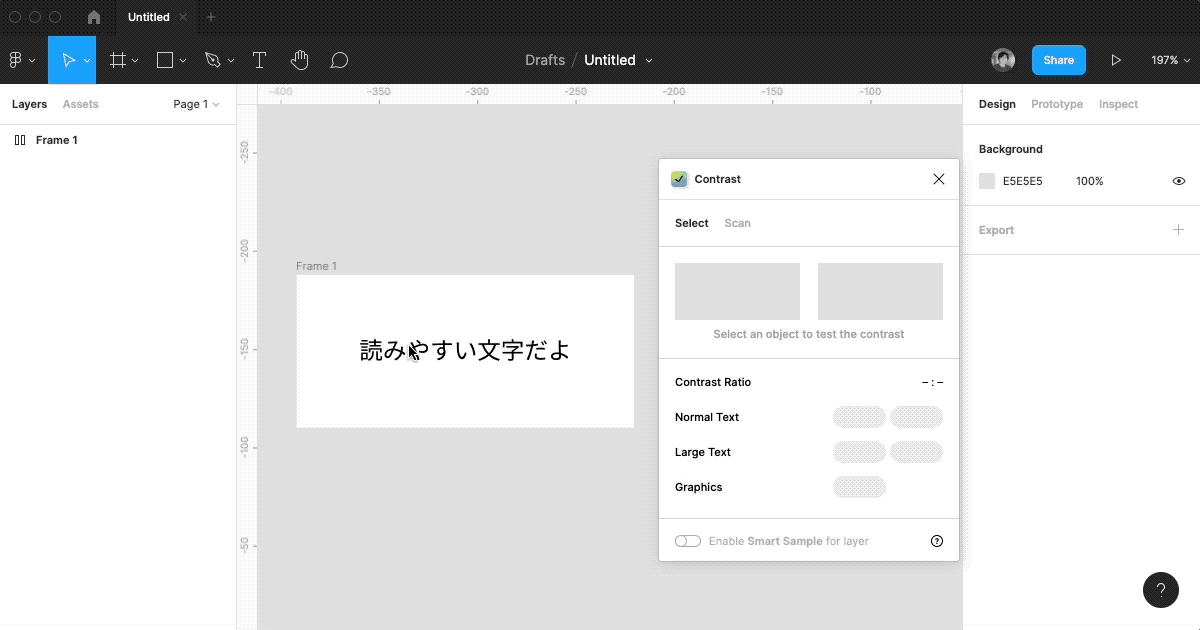Viewport: 1200px width, 630px height.
Task: Toggle background visibility eye icon
Action: [1179, 181]
